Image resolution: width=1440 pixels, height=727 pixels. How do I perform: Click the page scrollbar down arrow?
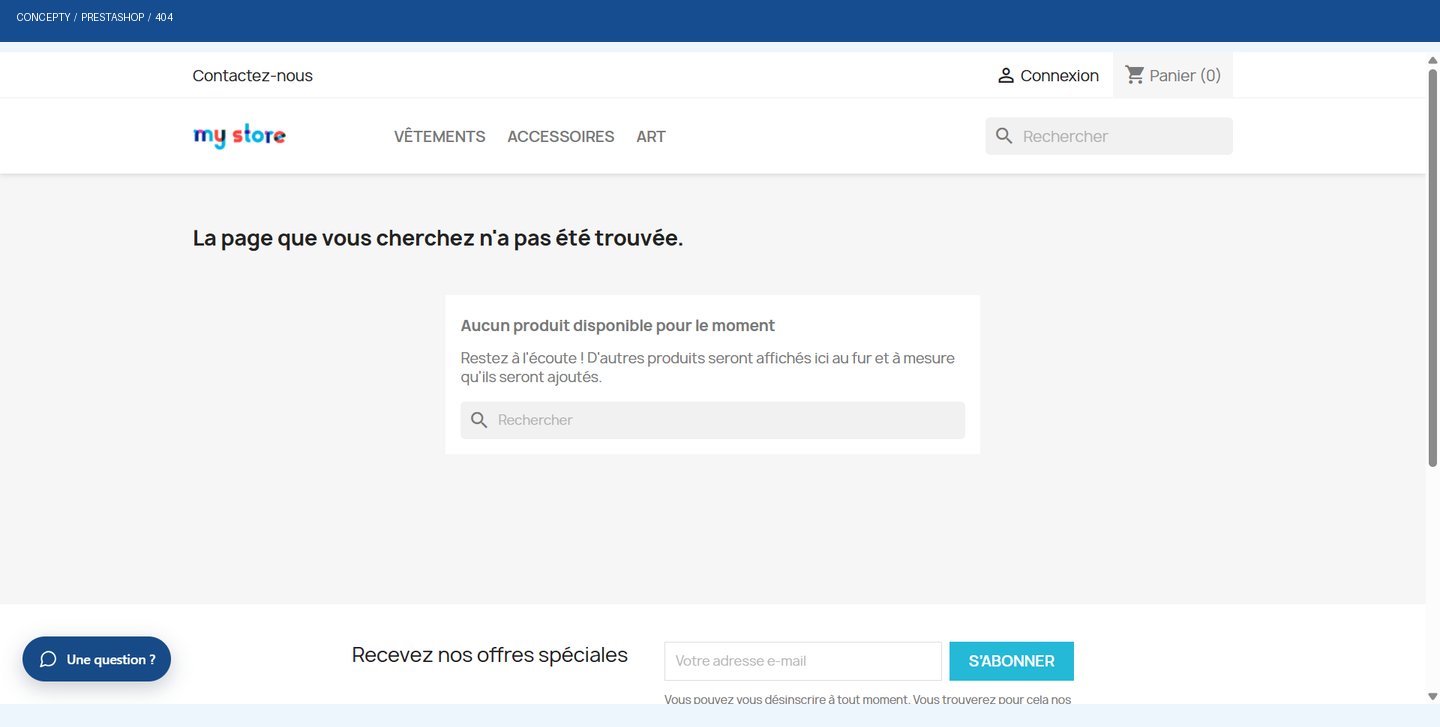(x=1433, y=696)
